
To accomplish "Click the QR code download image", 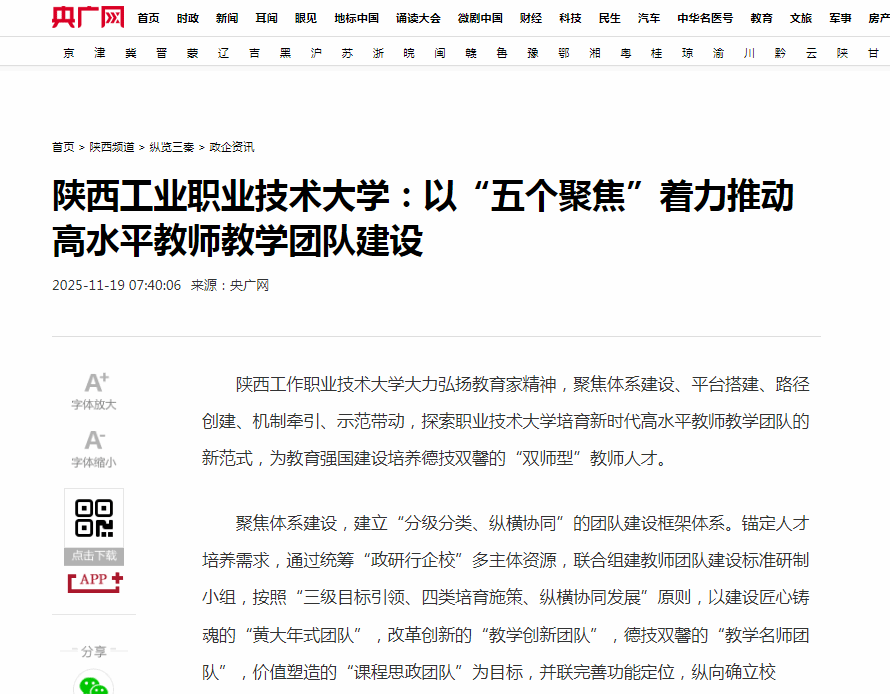I will point(94,518).
